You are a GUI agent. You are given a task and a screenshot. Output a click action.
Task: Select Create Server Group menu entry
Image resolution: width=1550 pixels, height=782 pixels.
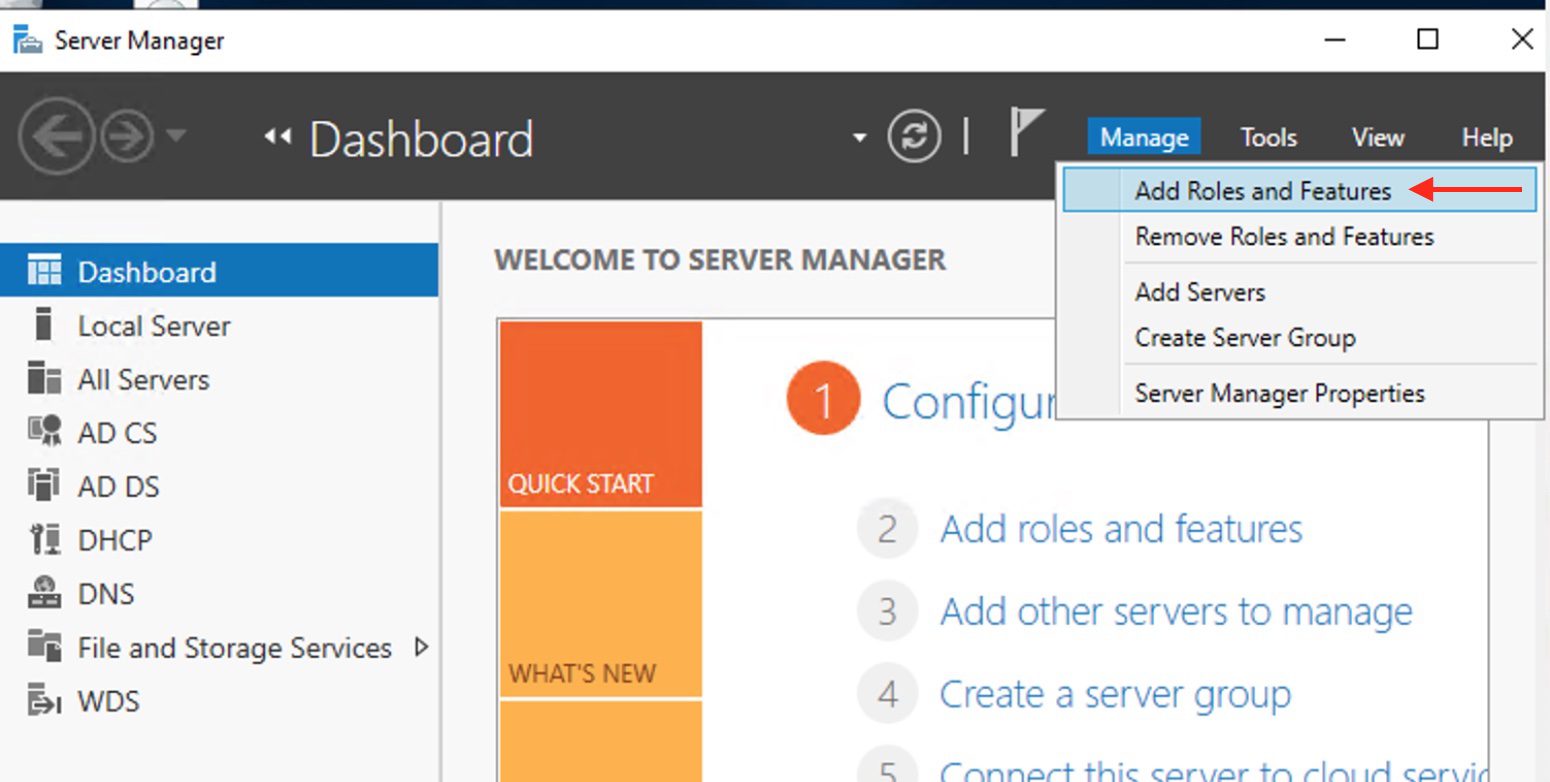pos(1299,337)
